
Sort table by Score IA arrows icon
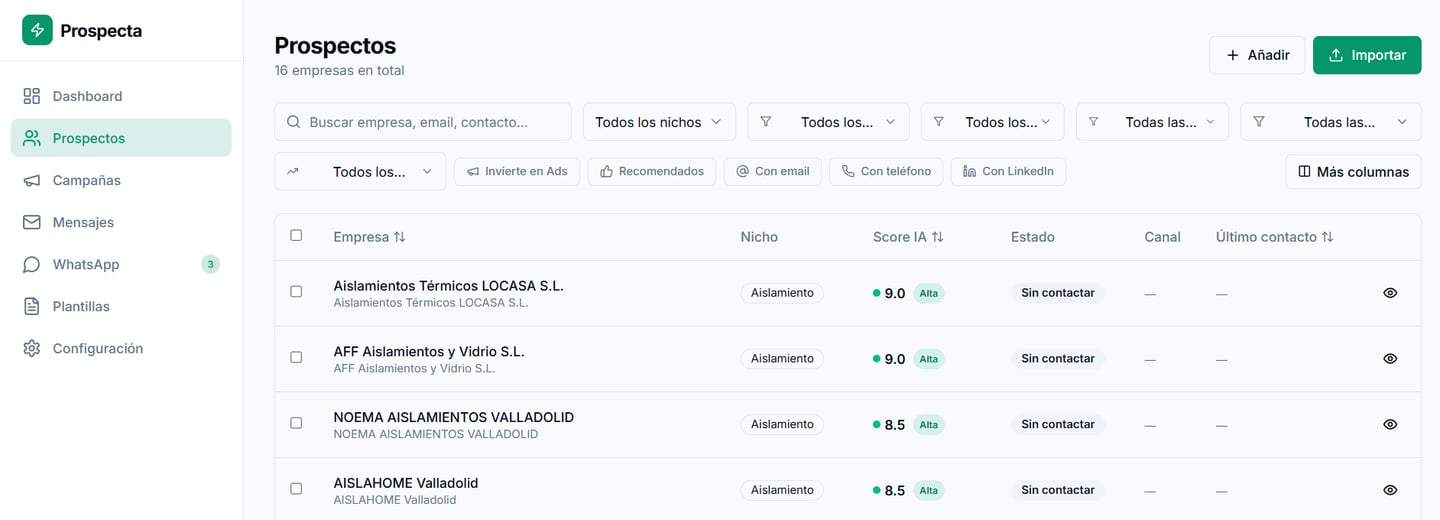pyautogui.click(x=938, y=237)
